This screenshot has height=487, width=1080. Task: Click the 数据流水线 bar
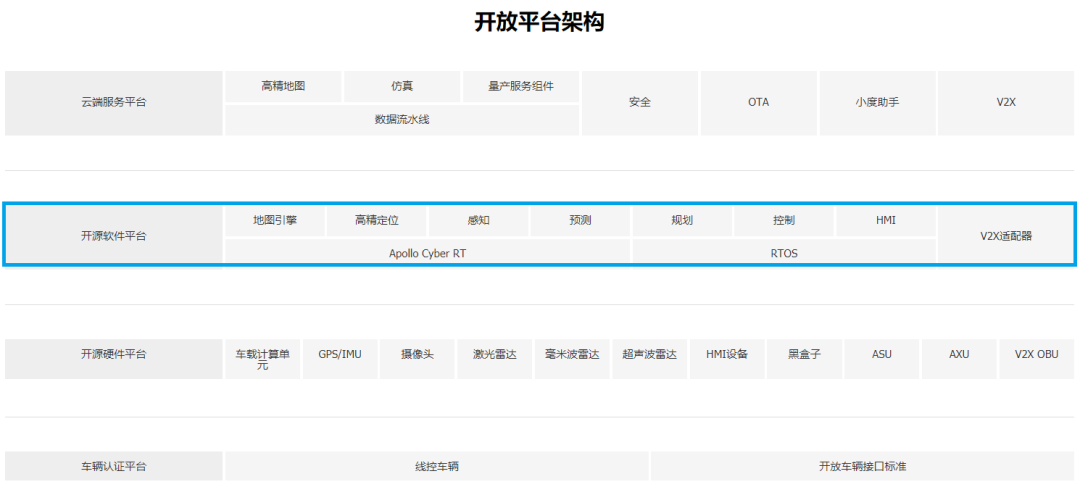pyautogui.click(x=402, y=119)
